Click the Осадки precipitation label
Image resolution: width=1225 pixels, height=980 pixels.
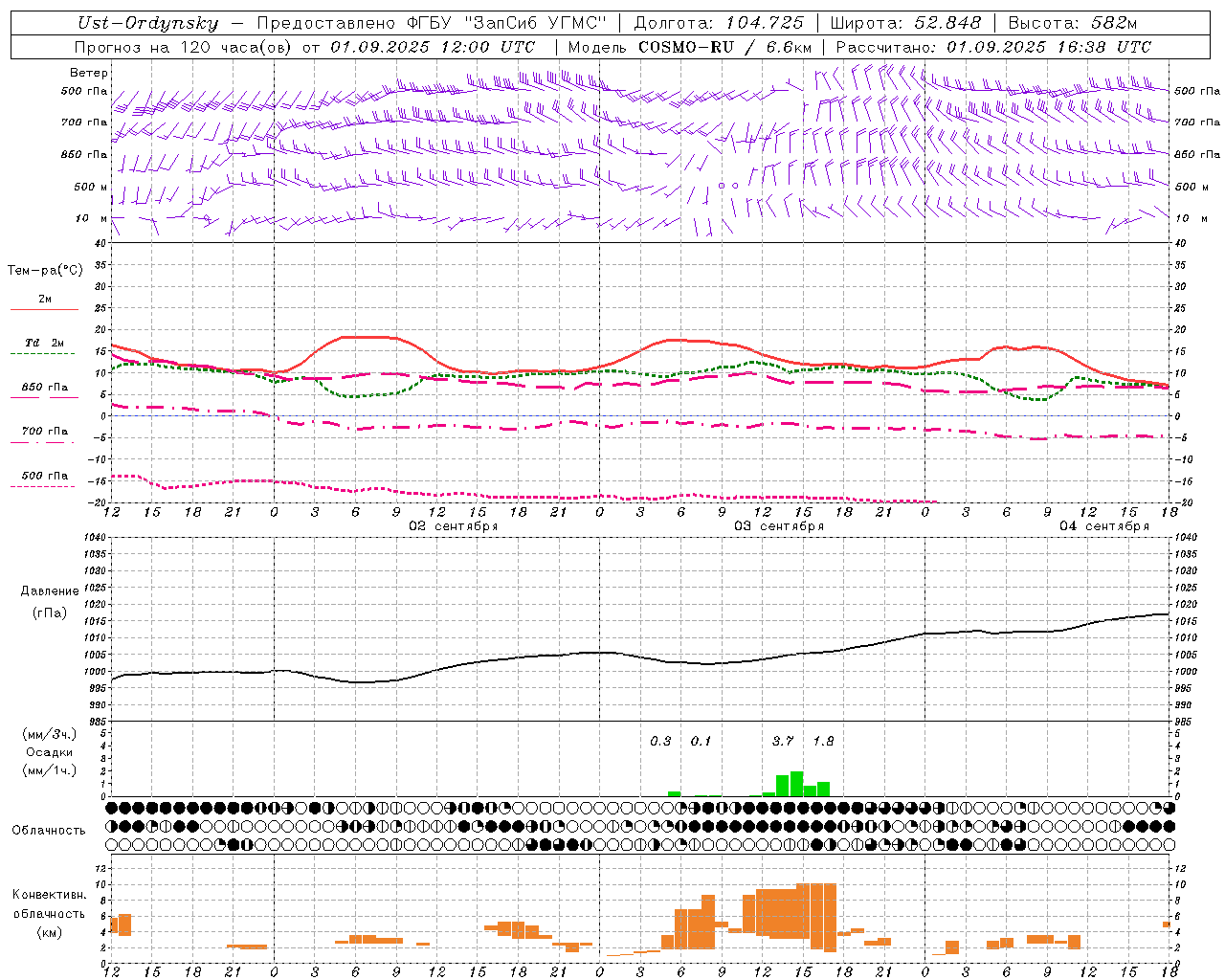click(49, 752)
